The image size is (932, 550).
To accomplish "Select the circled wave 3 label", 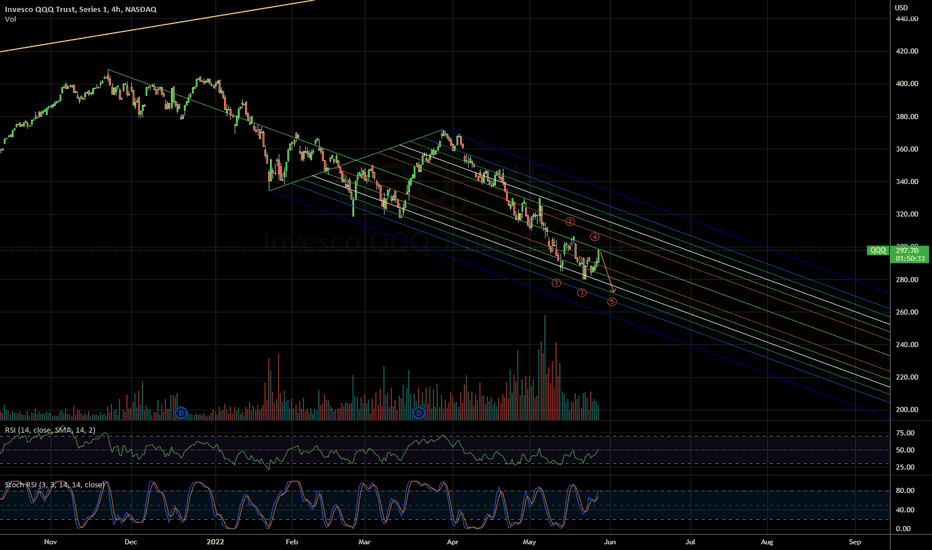I will coord(581,293).
